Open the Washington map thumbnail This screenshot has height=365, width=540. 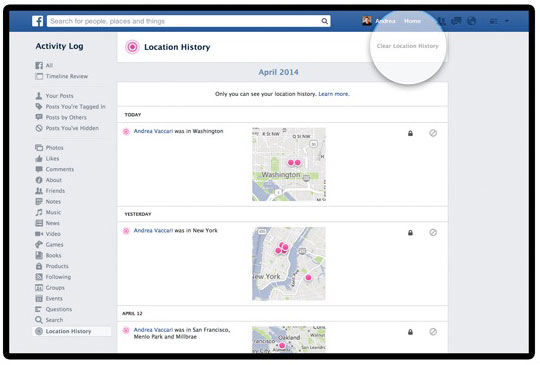coord(289,164)
